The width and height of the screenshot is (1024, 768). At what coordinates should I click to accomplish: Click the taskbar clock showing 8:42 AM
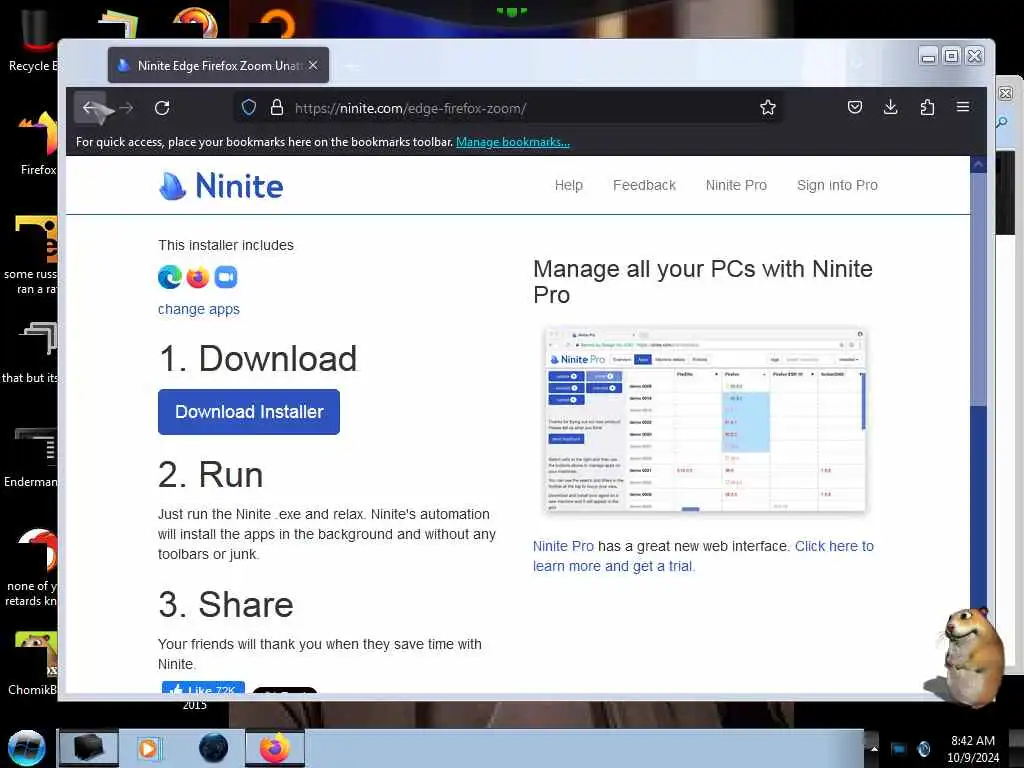pos(972,749)
